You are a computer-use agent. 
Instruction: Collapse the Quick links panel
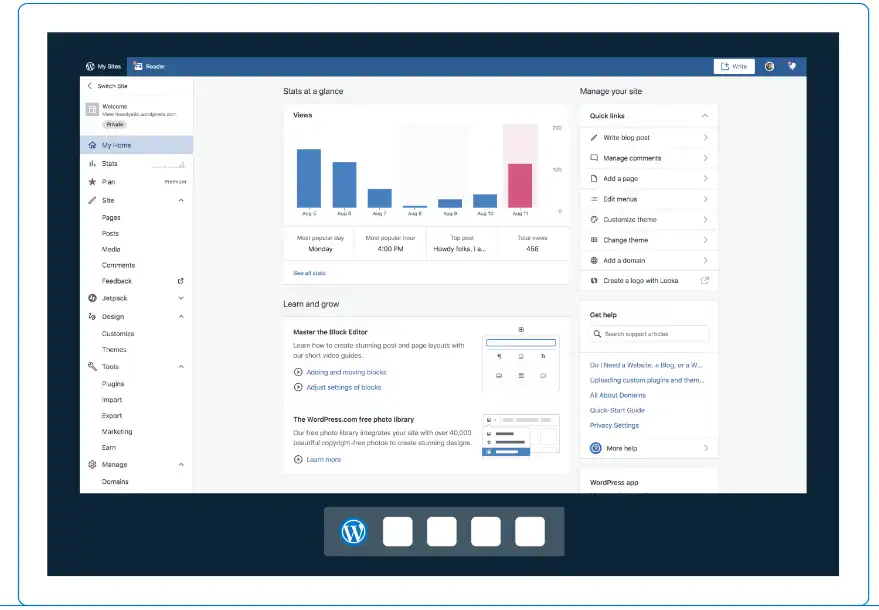(705, 116)
